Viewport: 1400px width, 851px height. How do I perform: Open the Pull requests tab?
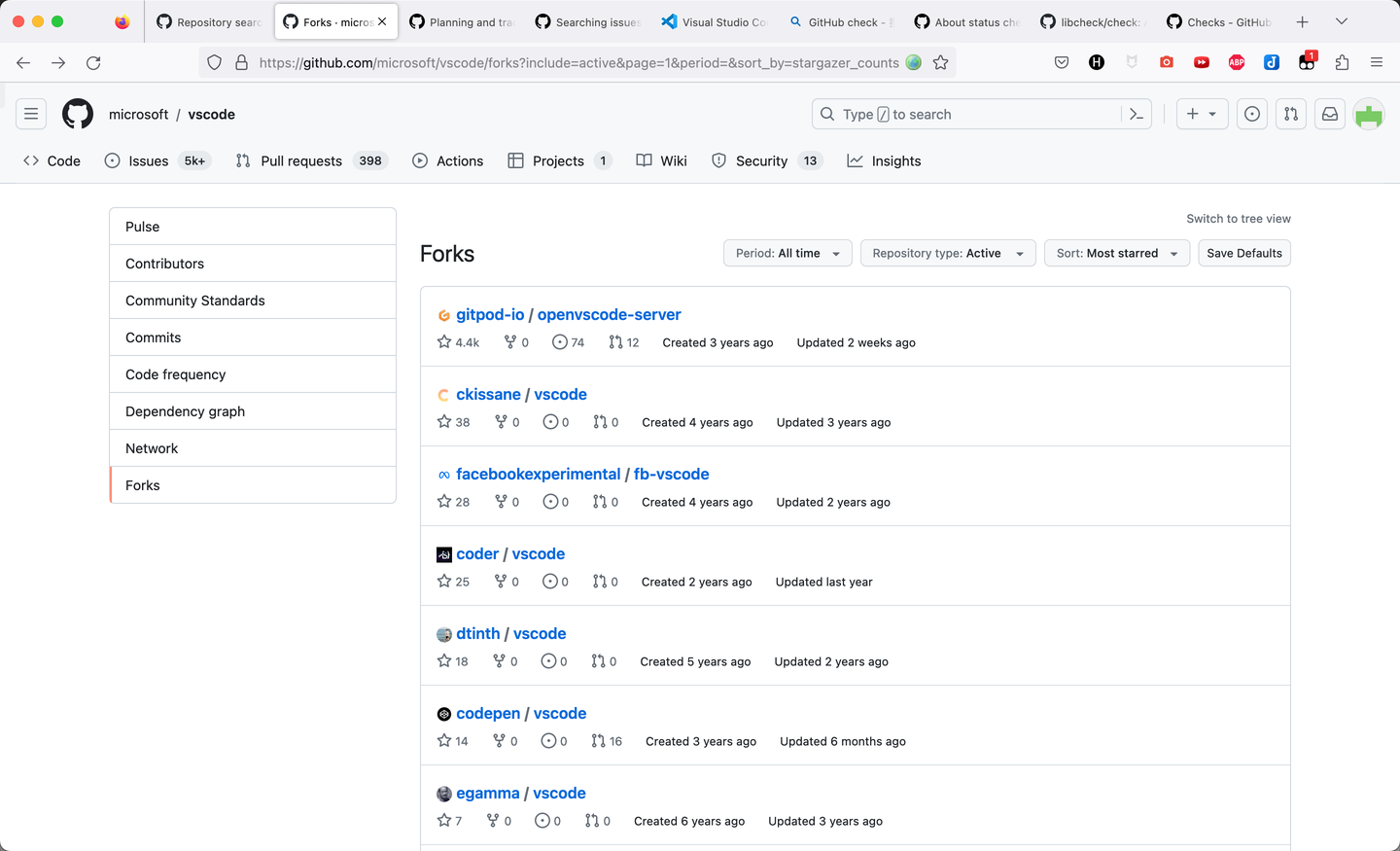pos(311,160)
